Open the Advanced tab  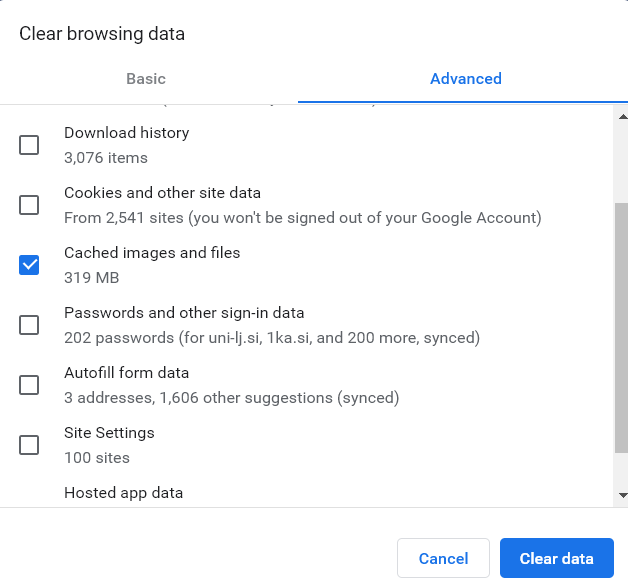click(466, 79)
